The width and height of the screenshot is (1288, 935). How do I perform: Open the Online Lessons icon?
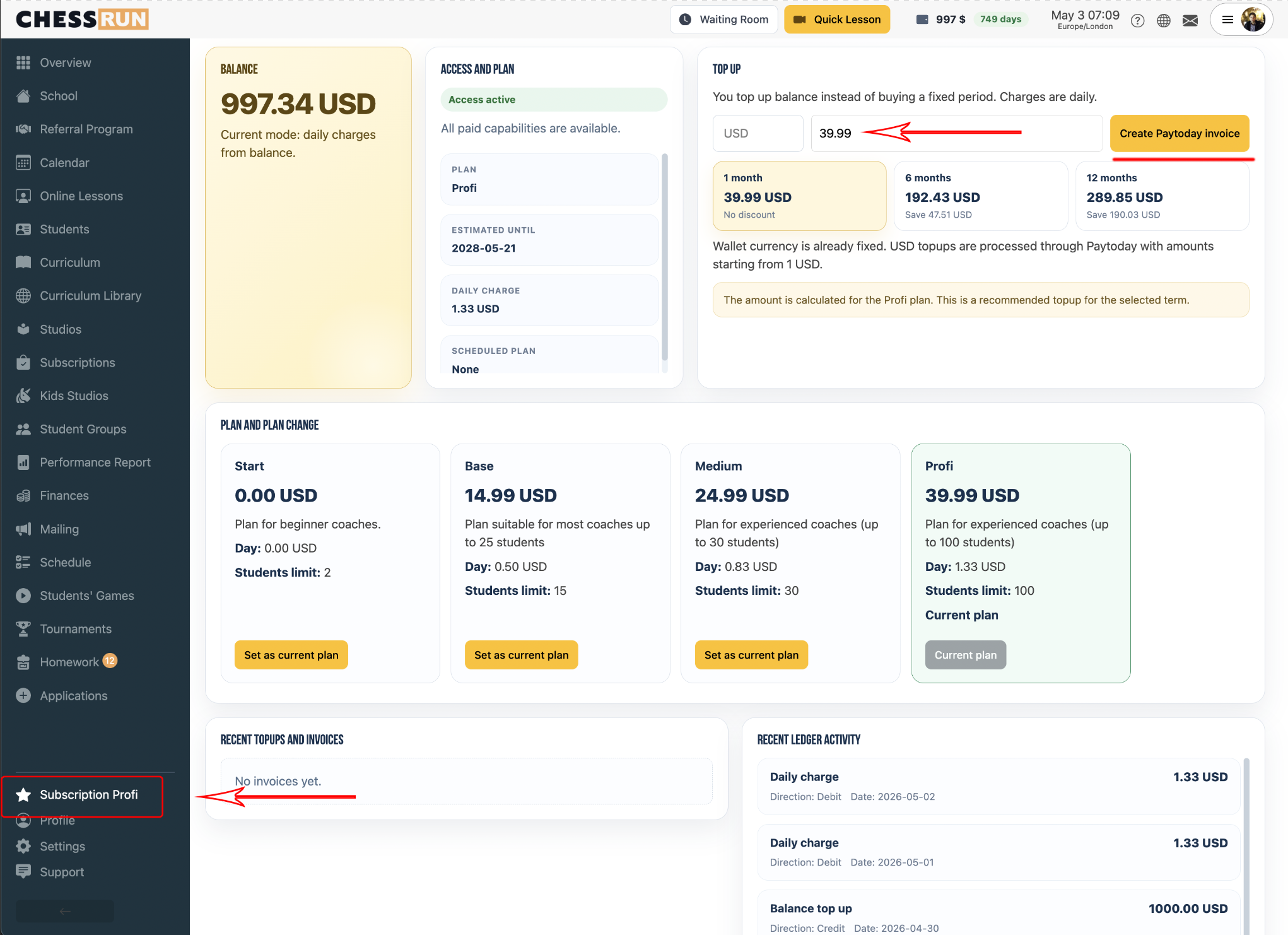23,196
